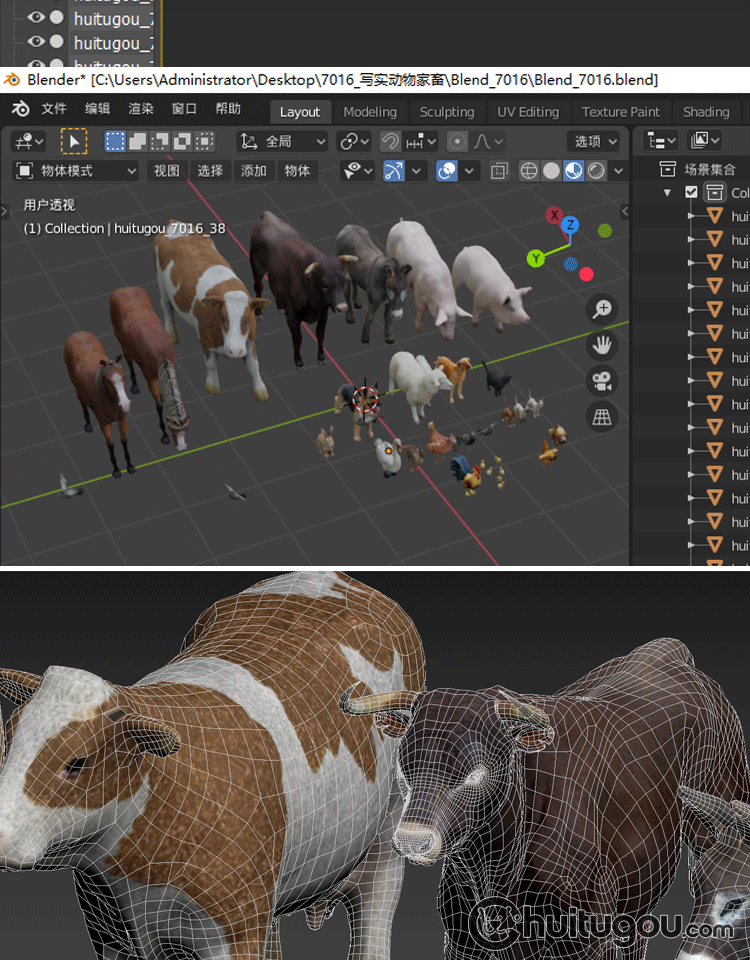The width and height of the screenshot is (750, 960).
Task: Switch perspective/orthographic with grid icon
Action: [x=602, y=417]
